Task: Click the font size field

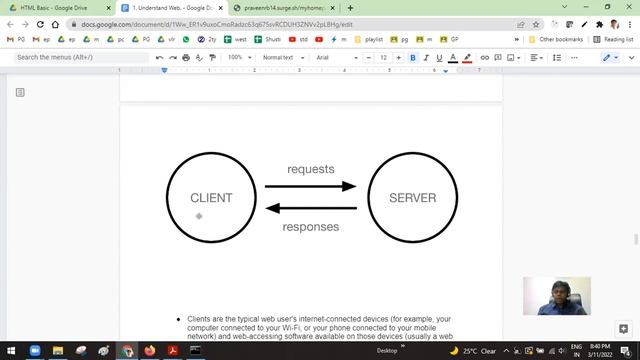Action: [383, 58]
